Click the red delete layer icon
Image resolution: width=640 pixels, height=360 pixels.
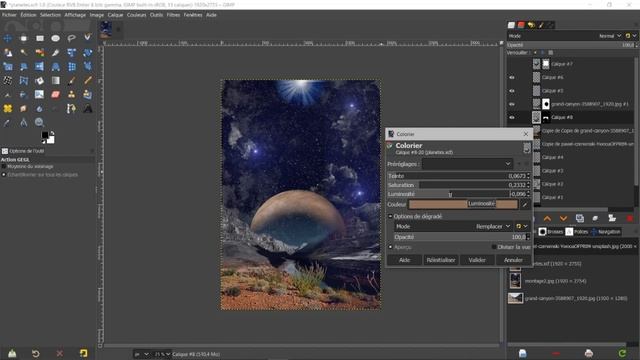point(630,219)
